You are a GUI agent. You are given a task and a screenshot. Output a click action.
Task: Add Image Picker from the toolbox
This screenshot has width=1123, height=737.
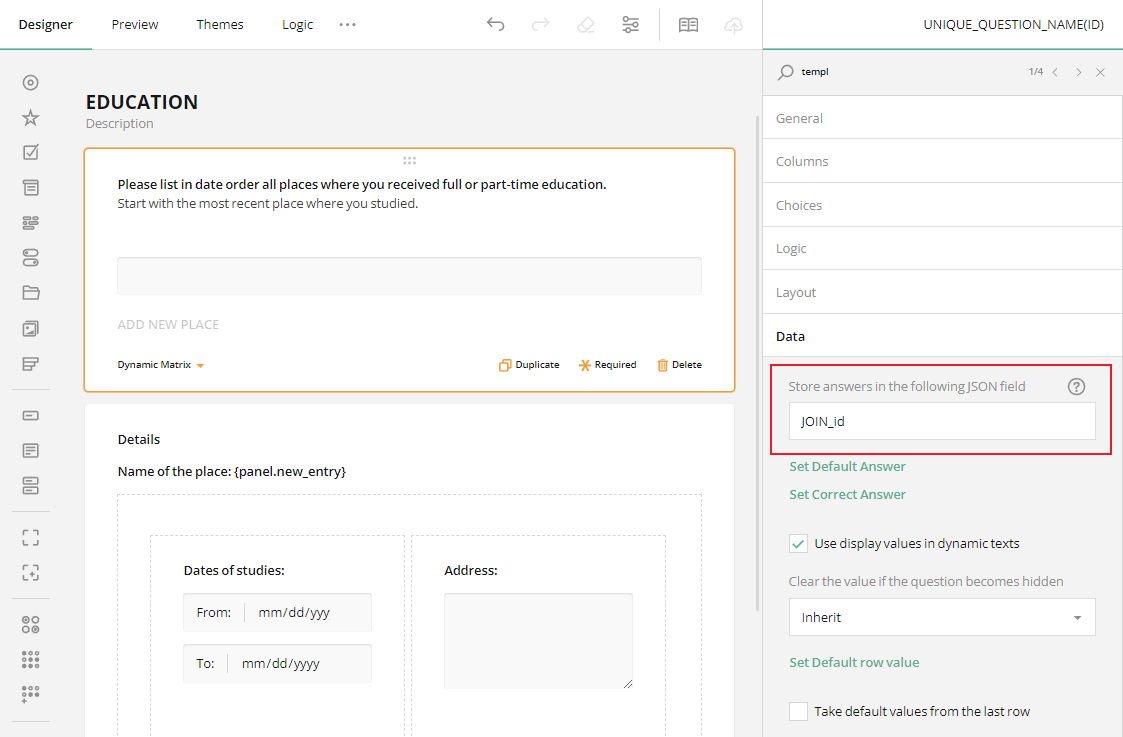coord(31,328)
